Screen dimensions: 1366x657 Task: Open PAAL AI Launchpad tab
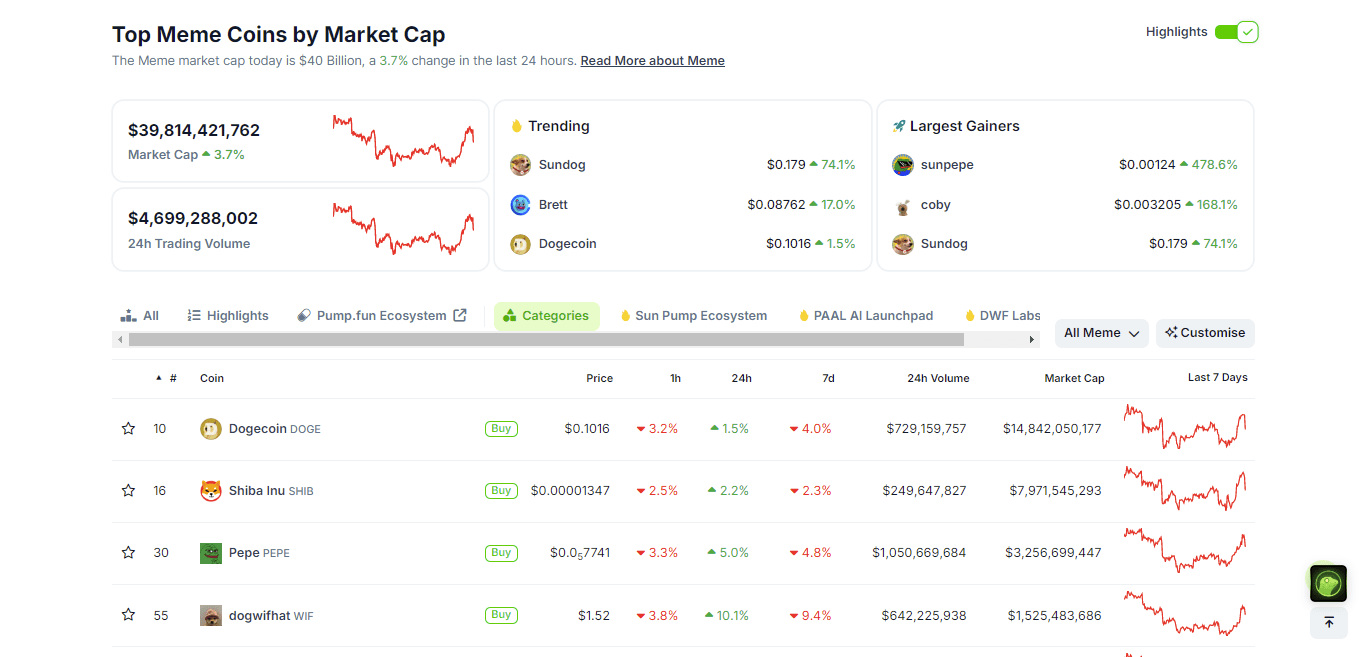(x=866, y=316)
